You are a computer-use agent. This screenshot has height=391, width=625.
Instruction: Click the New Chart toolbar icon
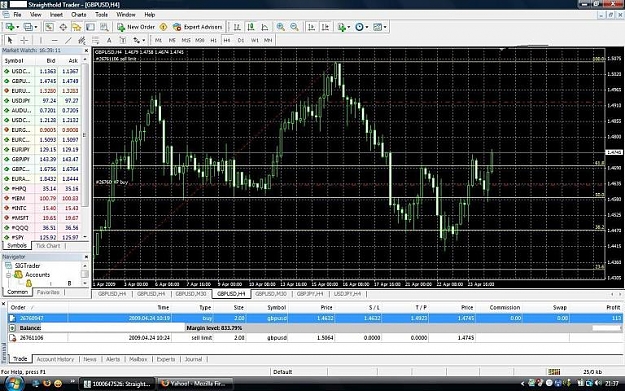(9, 27)
